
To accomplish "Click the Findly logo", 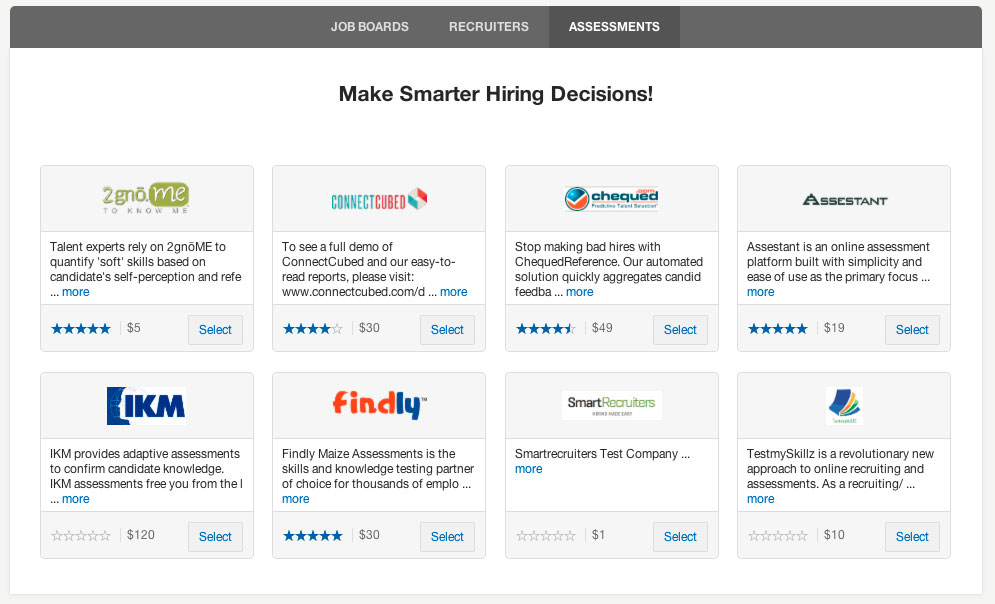I will 379,405.
